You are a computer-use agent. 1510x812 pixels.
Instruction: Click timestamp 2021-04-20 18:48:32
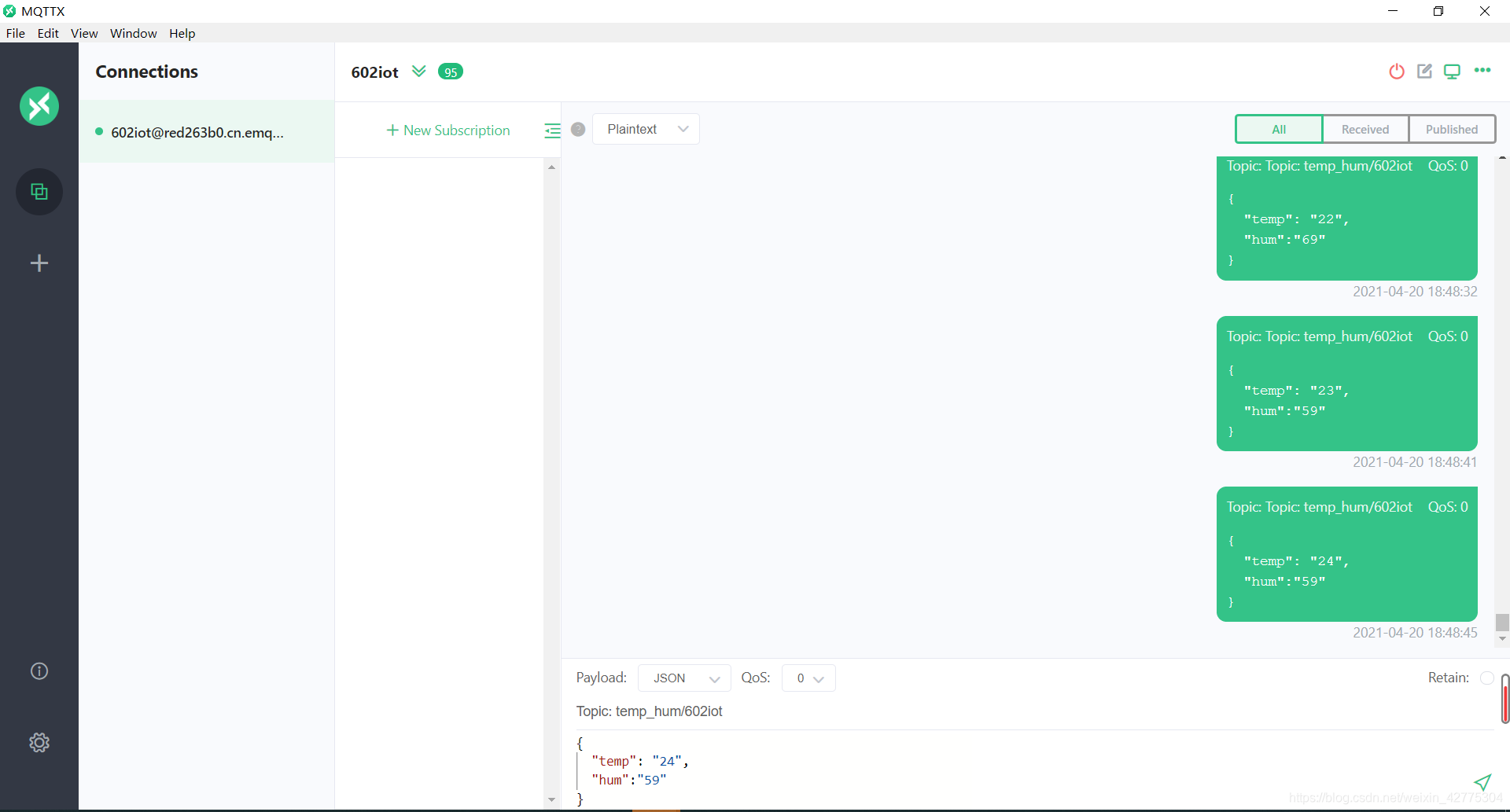point(1415,292)
